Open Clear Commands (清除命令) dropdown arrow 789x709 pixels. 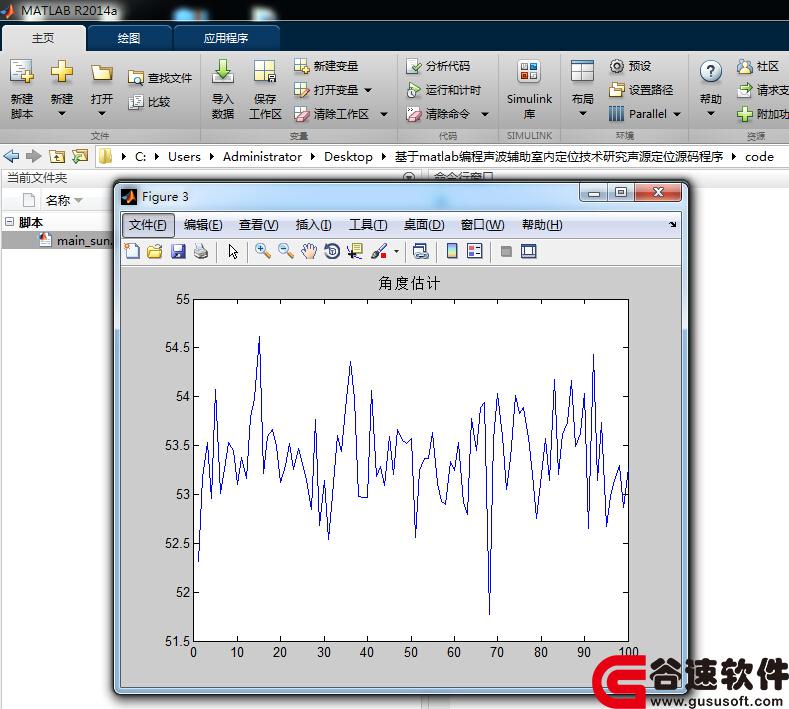click(485, 115)
